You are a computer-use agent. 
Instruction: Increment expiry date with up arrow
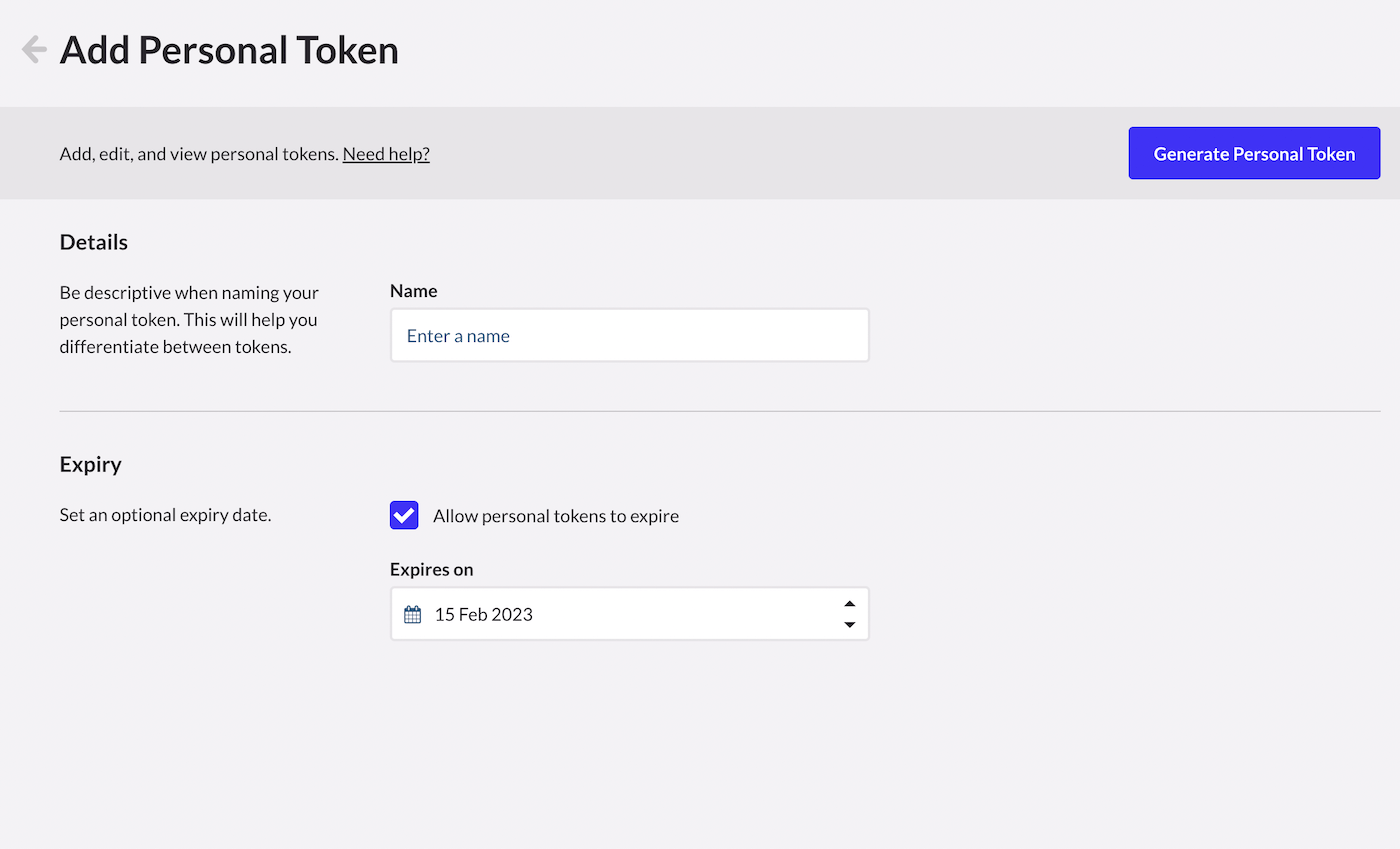849,603
